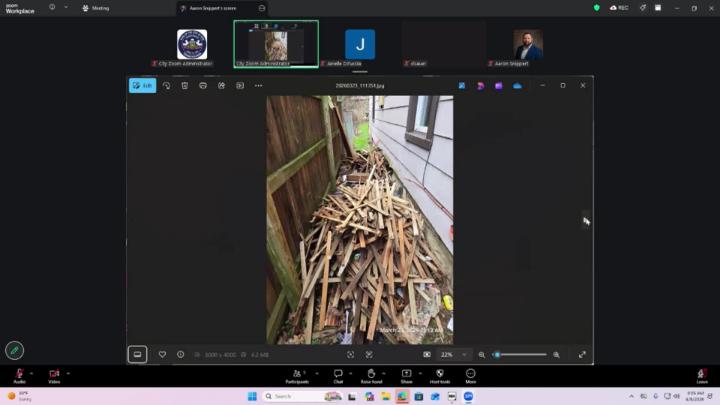This screenshot has height=405, width=720.
Task: Click the REC recording indicator
Action: click(619, 8)
